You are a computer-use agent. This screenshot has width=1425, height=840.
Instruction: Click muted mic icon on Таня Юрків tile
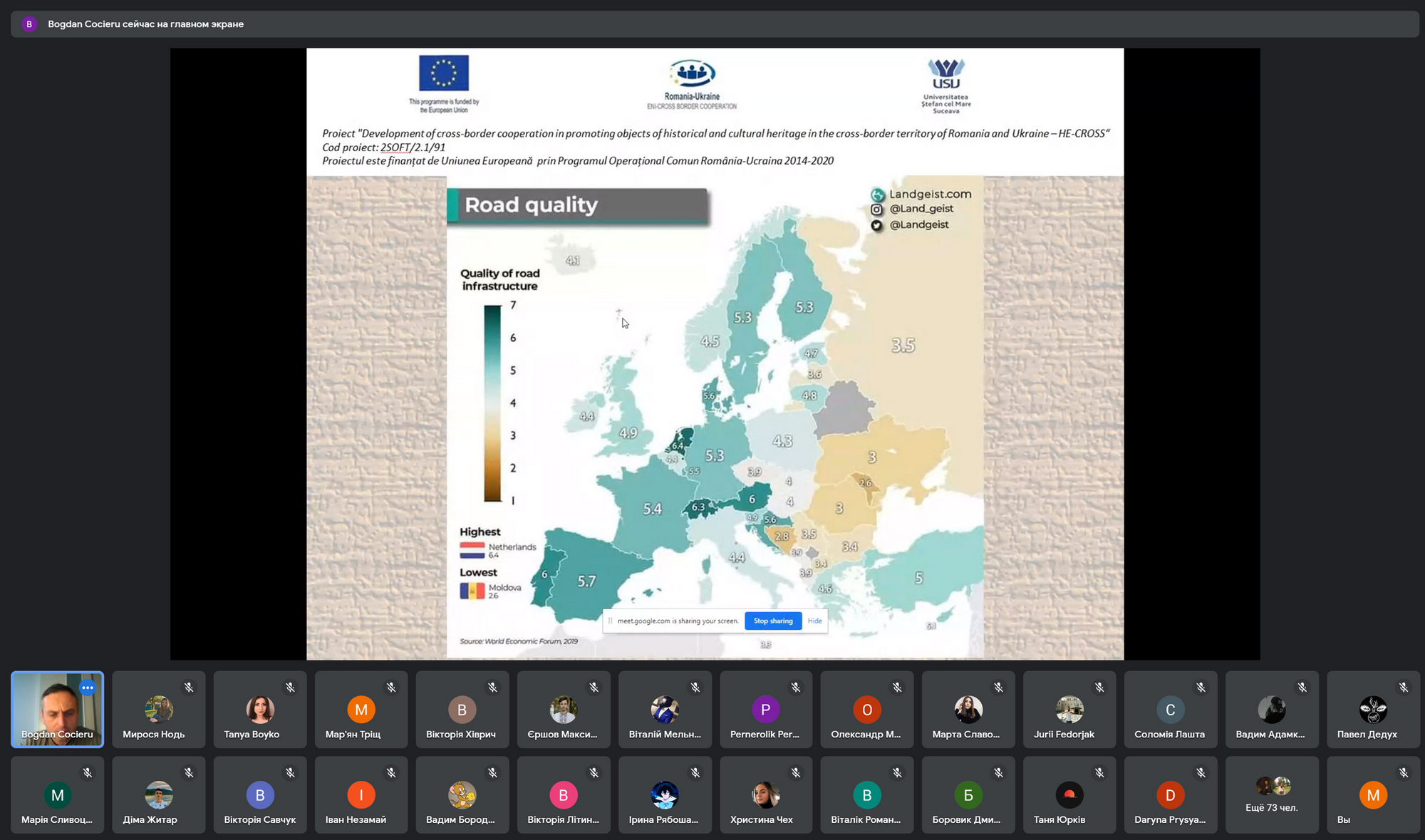[x=1099, y=773]
